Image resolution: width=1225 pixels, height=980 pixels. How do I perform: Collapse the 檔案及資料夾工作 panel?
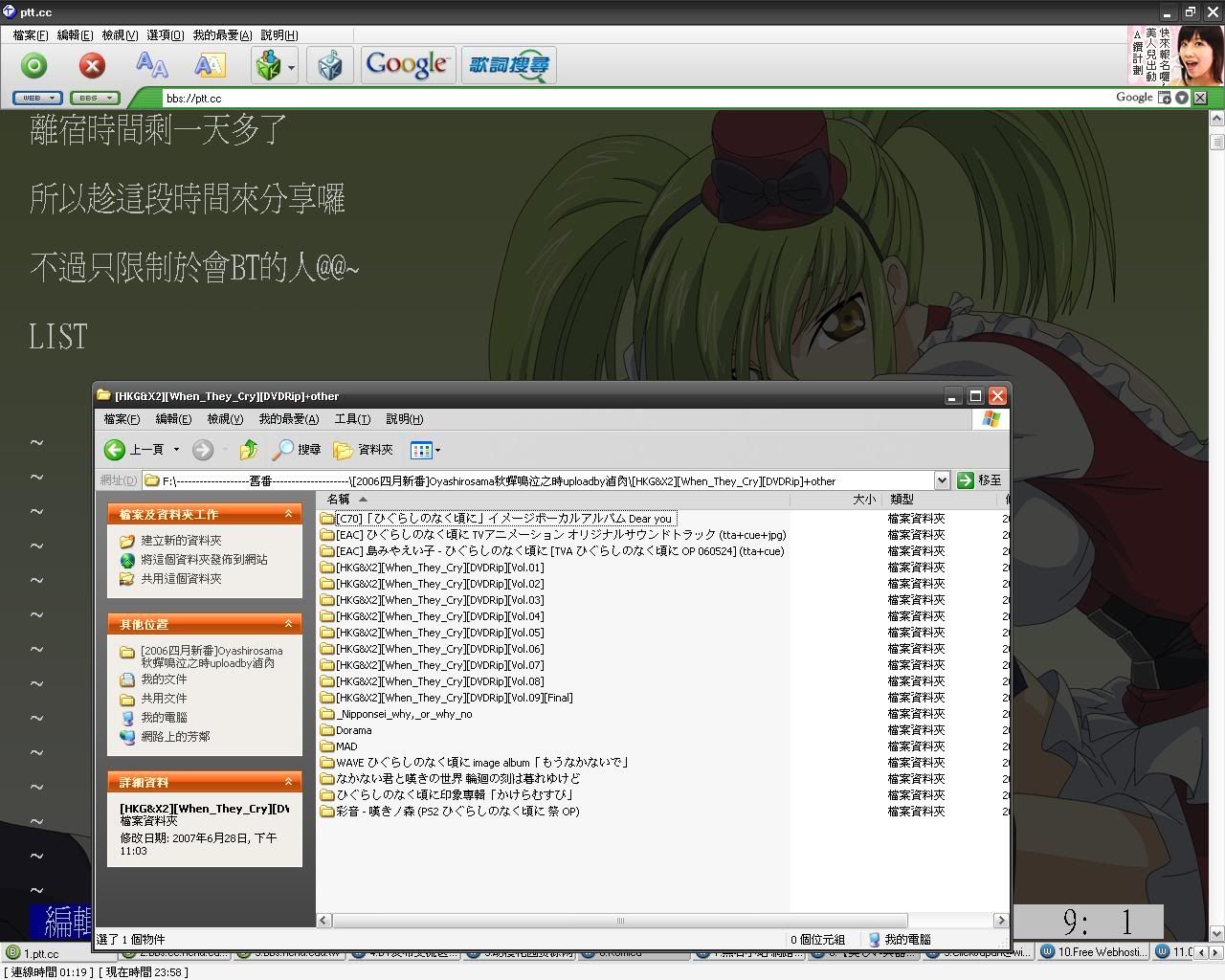click(288, 514)
